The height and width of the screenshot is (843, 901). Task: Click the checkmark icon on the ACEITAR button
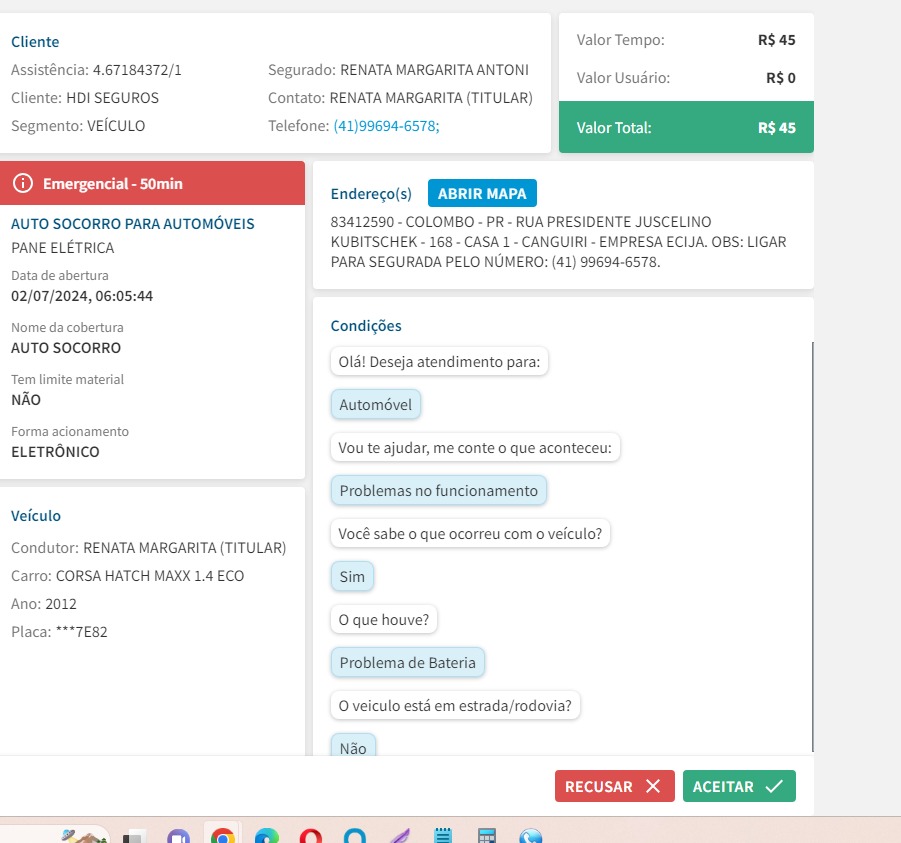[774, 786]
